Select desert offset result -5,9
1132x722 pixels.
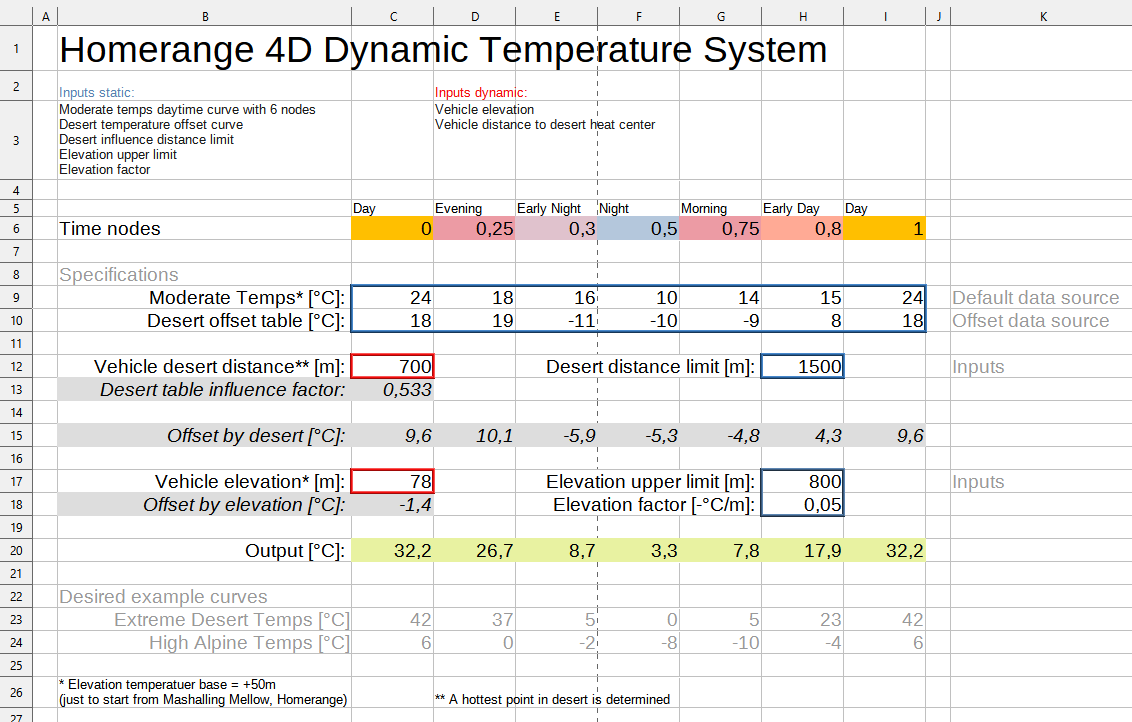point(557,435)
